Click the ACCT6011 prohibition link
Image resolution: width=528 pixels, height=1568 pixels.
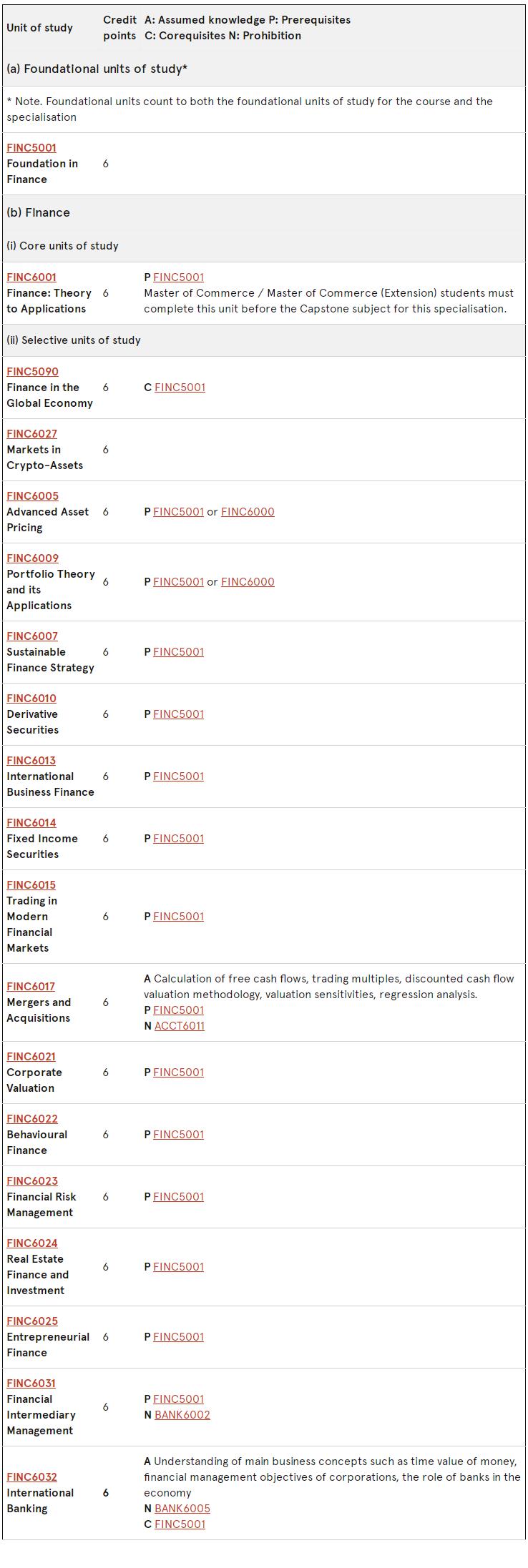pyautogui.click(x=180, y=1026)
